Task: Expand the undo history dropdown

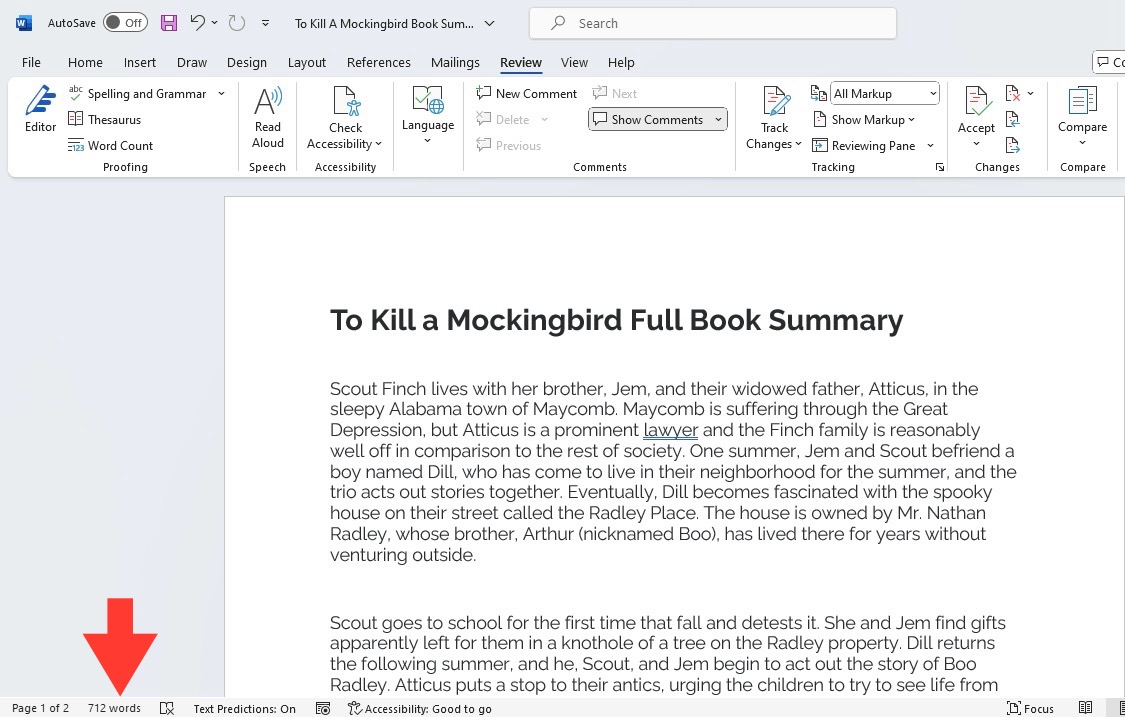Action: (x=215, y=23)
